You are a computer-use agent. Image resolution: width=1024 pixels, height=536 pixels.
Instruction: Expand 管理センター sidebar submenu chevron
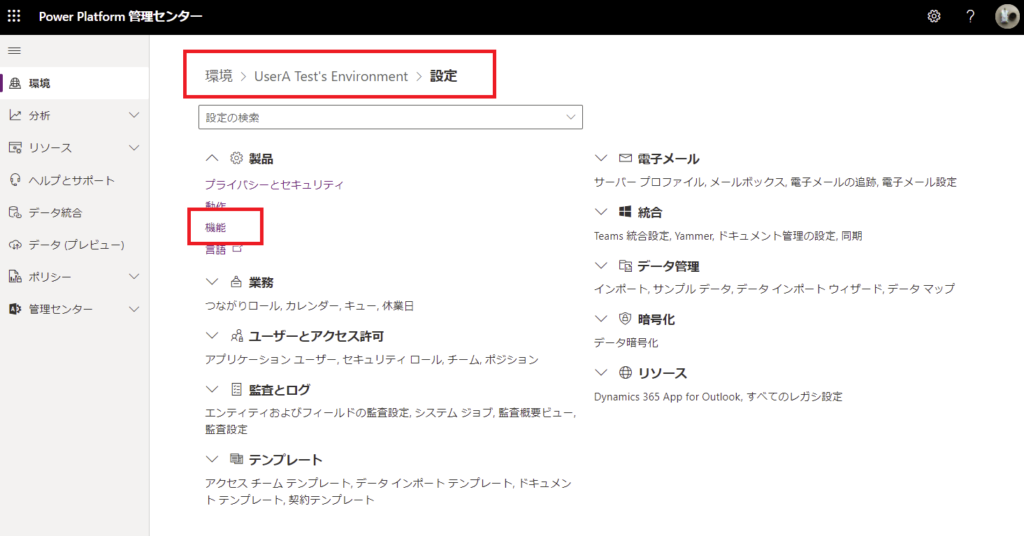tap(134, 309)
